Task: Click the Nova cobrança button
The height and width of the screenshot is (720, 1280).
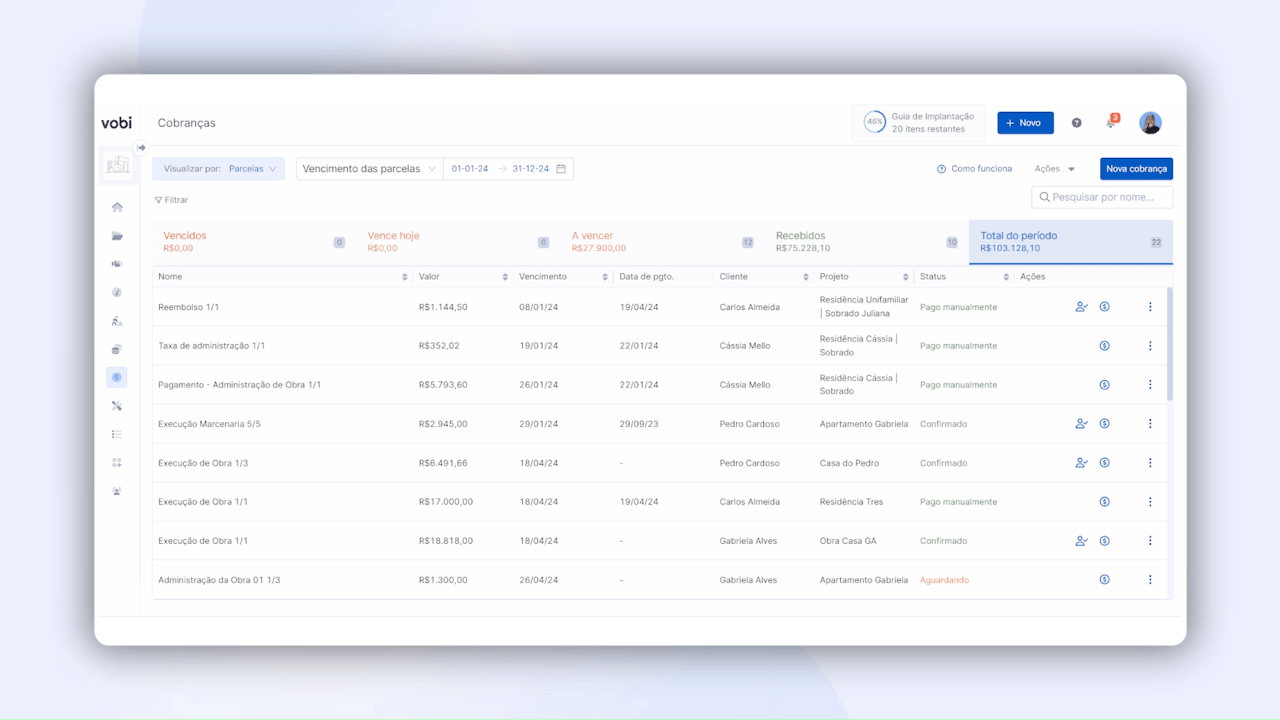Action: tap(1136, 169)
